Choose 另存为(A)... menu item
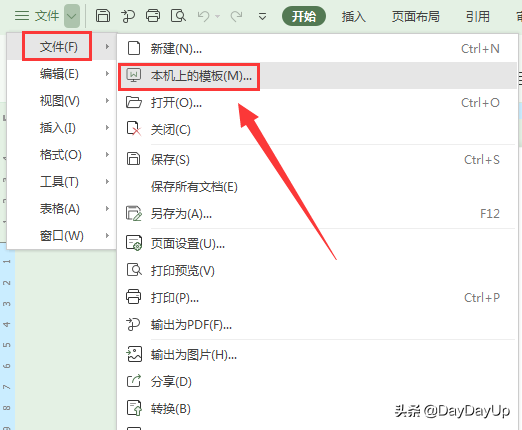The height and width of the screenshot is (430, 522). point(317,214)
